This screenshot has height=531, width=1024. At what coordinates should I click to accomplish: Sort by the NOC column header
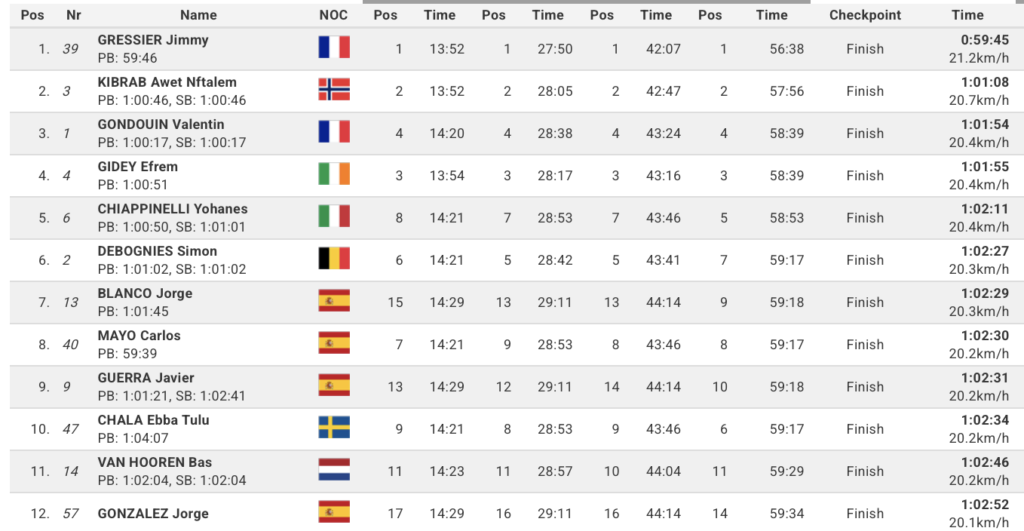(333, 15)
